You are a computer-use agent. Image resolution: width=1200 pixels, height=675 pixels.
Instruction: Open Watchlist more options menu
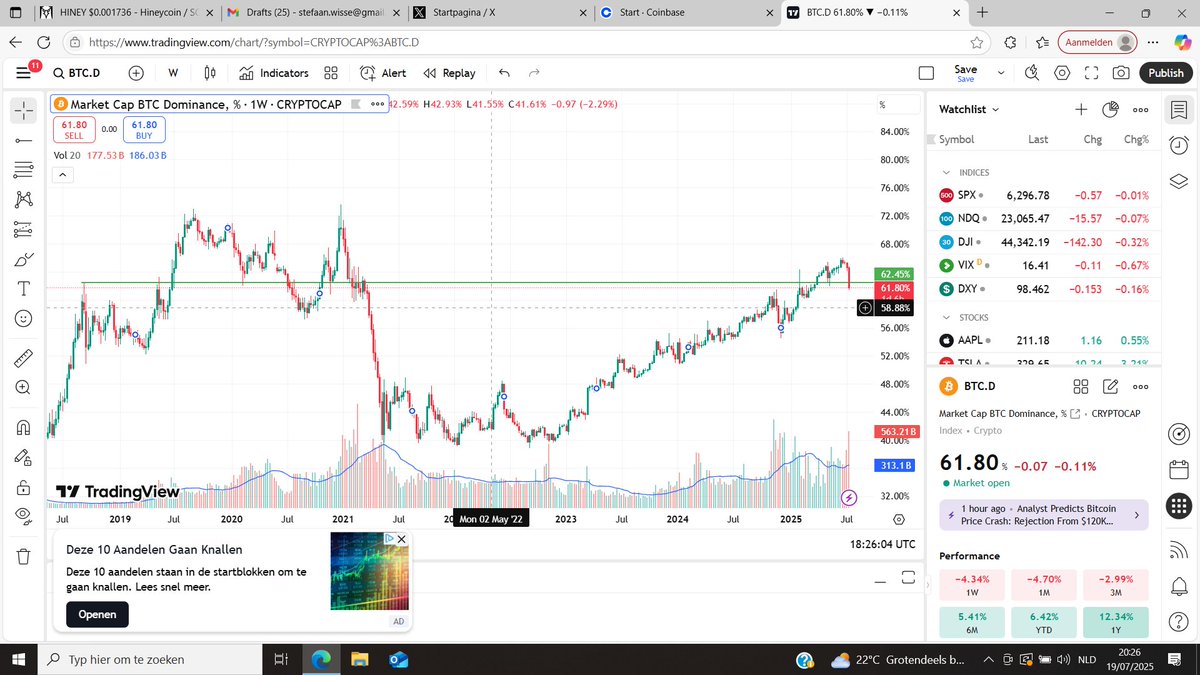point(1140,109)
